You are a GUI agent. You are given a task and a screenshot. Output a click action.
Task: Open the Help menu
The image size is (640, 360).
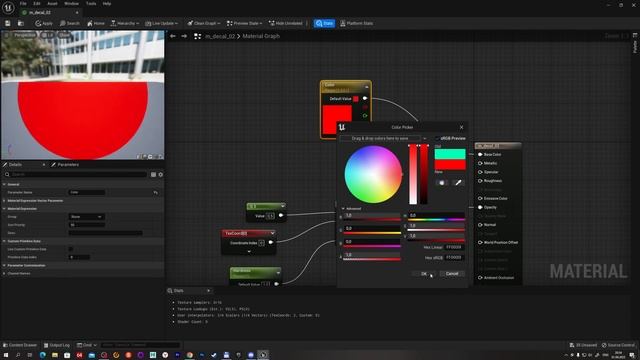(107, 4)
